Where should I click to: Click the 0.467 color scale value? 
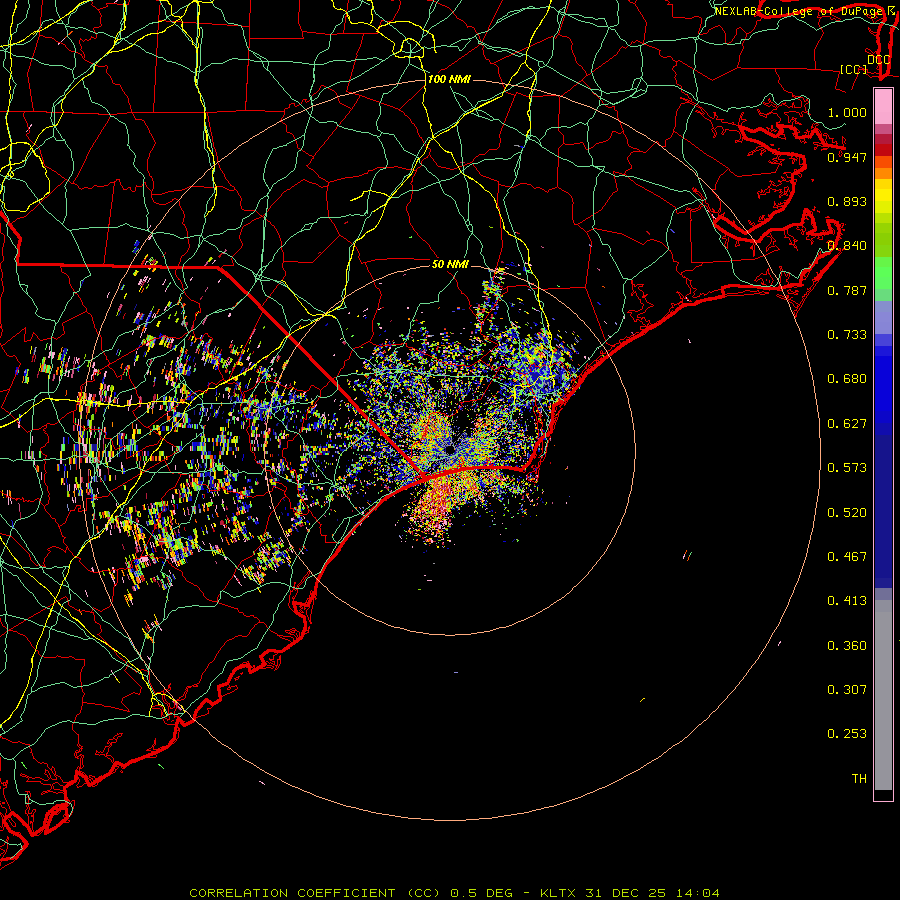click(x=847, y=557)
